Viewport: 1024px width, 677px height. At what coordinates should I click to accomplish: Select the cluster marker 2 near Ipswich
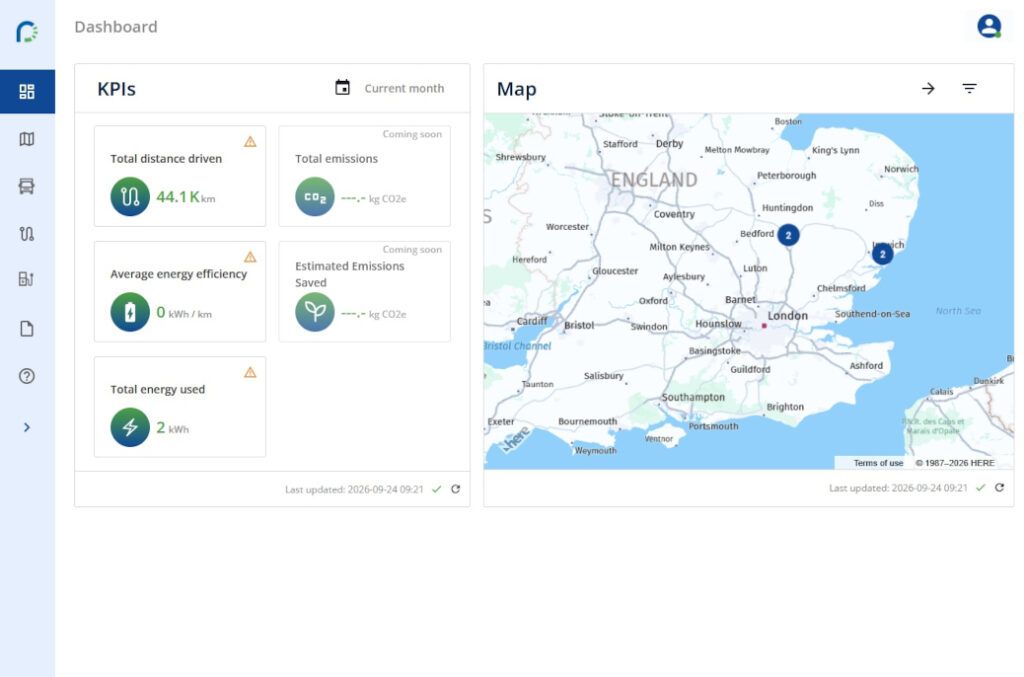(882, 254)
